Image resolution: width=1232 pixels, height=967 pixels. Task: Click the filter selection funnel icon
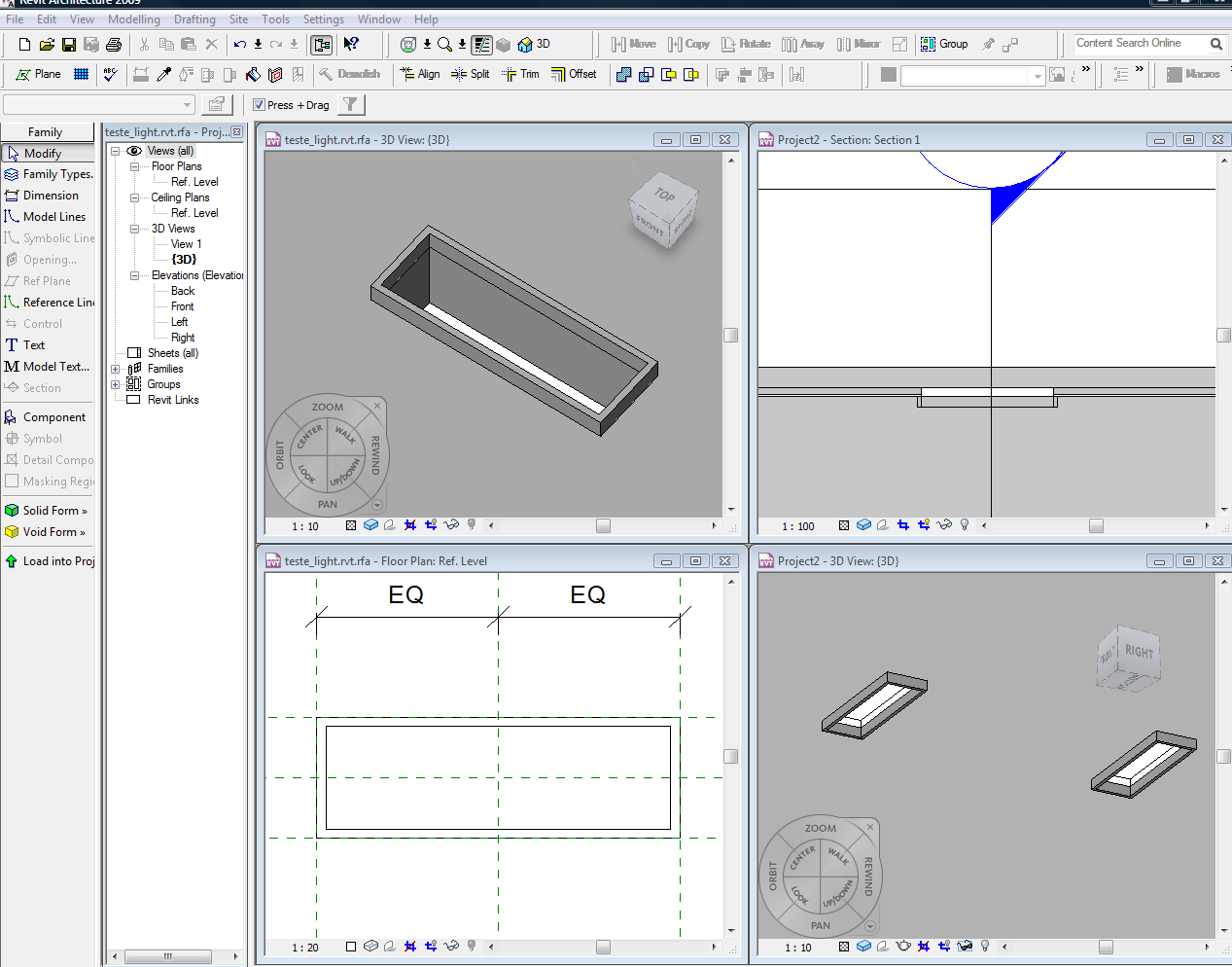[350, 105]
